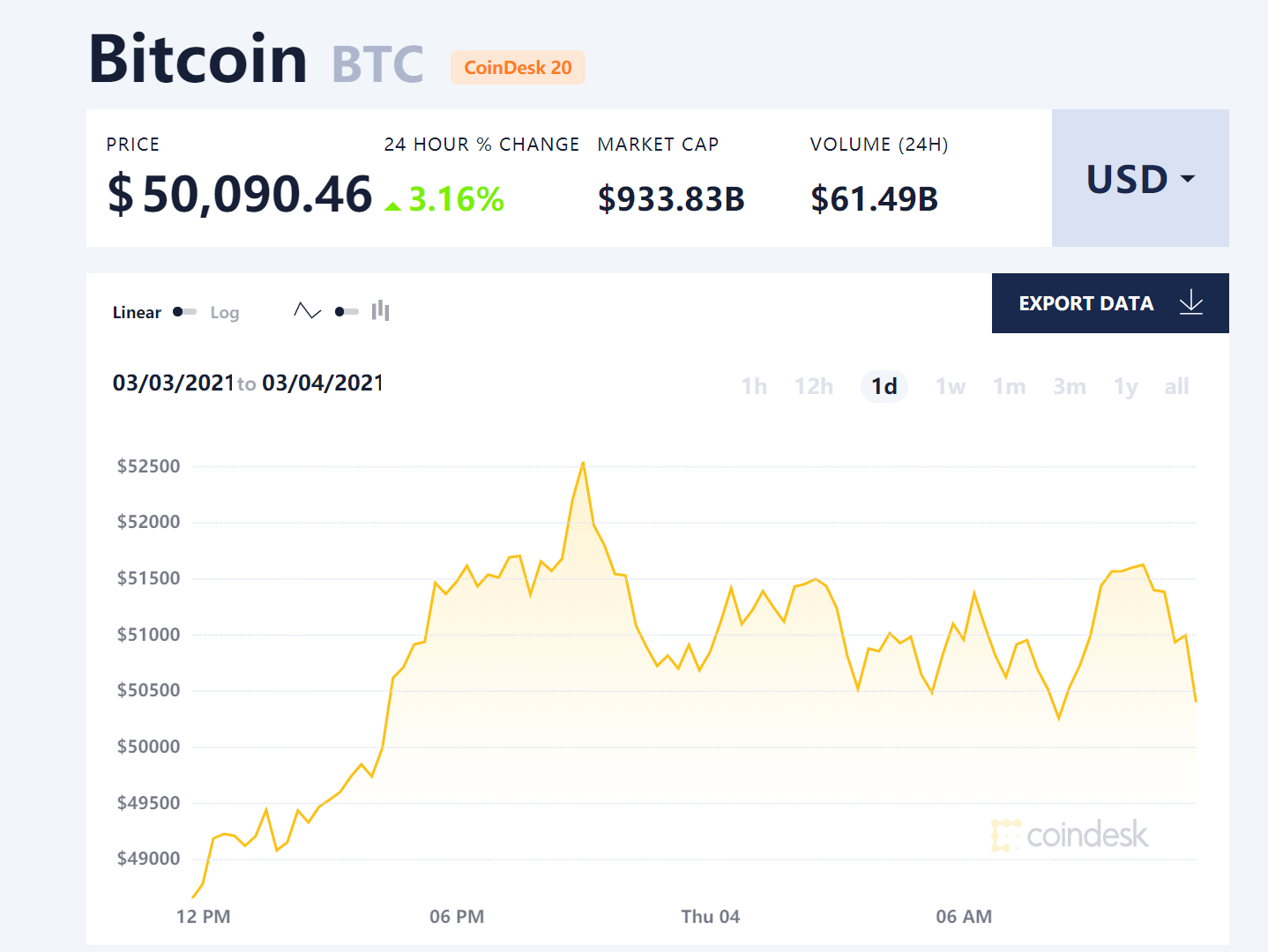Click the USD dropdown caret arrow
The image size is (1268, 952).
pyautogui.click(x=1188, y=179)
